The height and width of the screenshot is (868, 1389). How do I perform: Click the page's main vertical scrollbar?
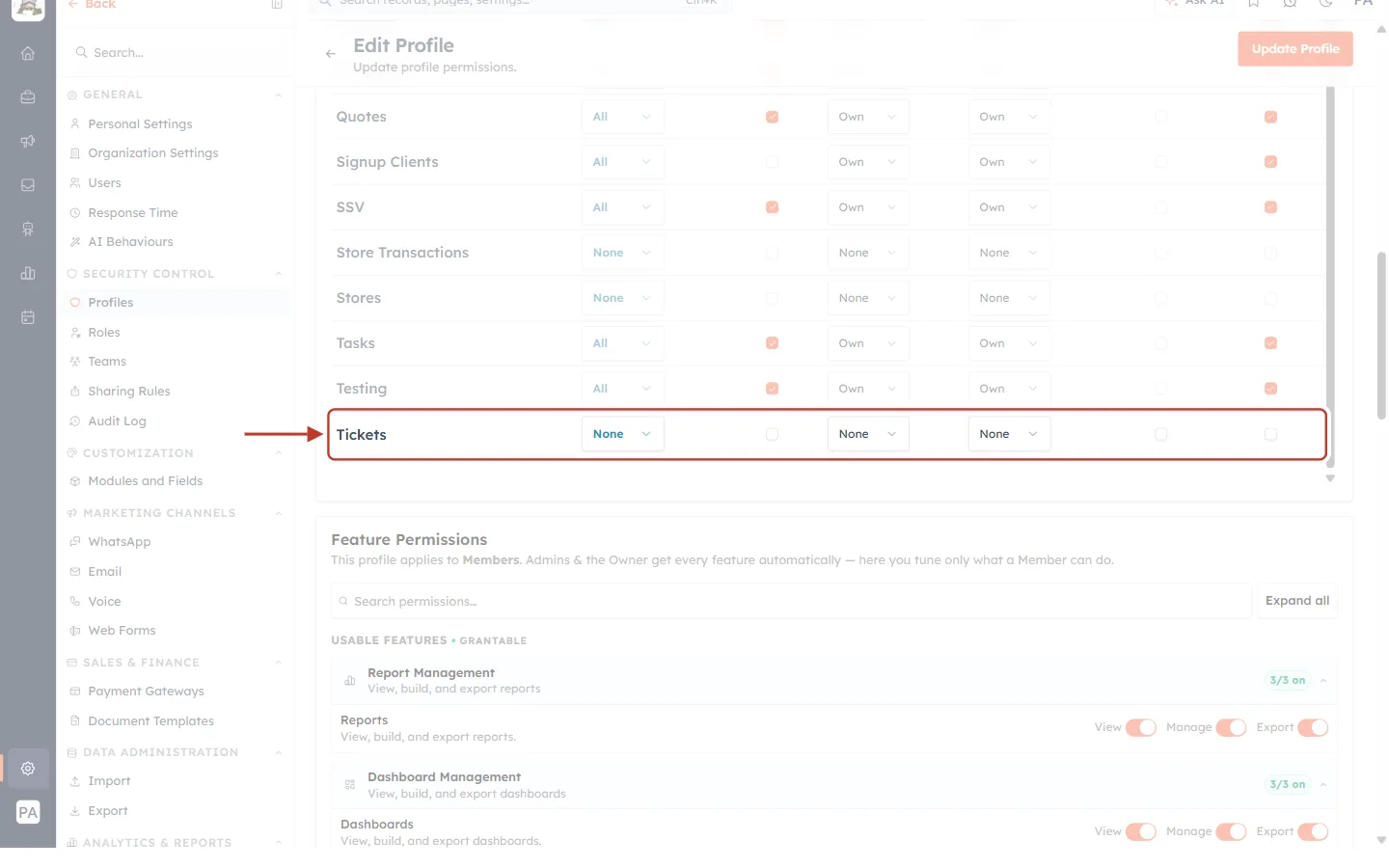point(1381,336)
